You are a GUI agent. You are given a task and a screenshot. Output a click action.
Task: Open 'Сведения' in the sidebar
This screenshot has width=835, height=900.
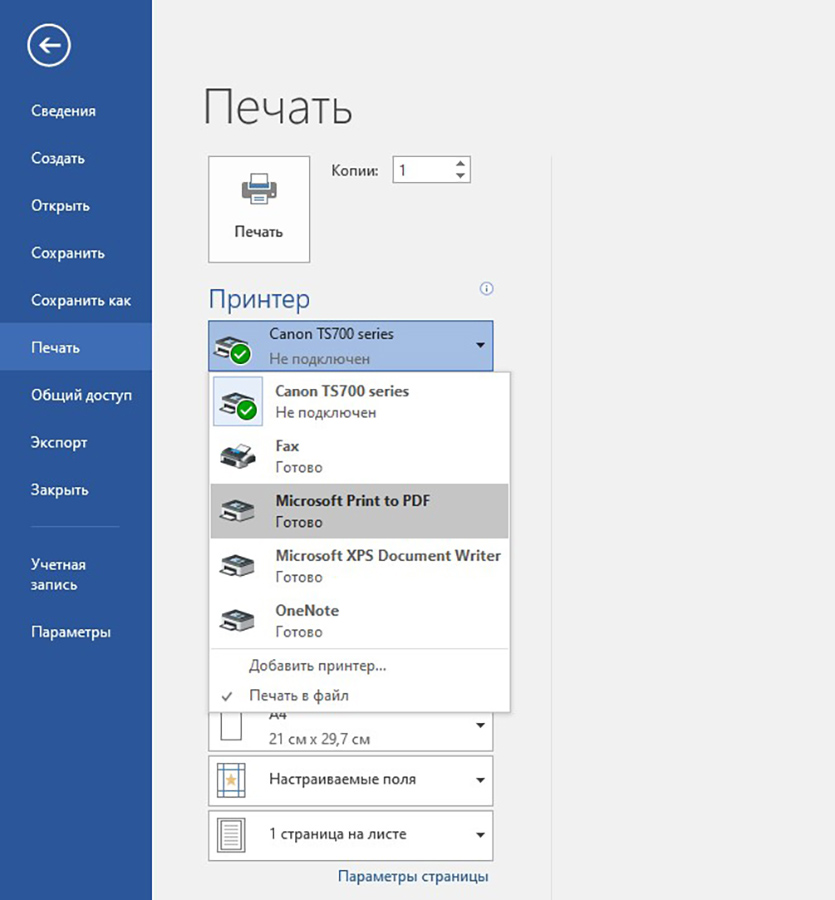tap(63, 111)
